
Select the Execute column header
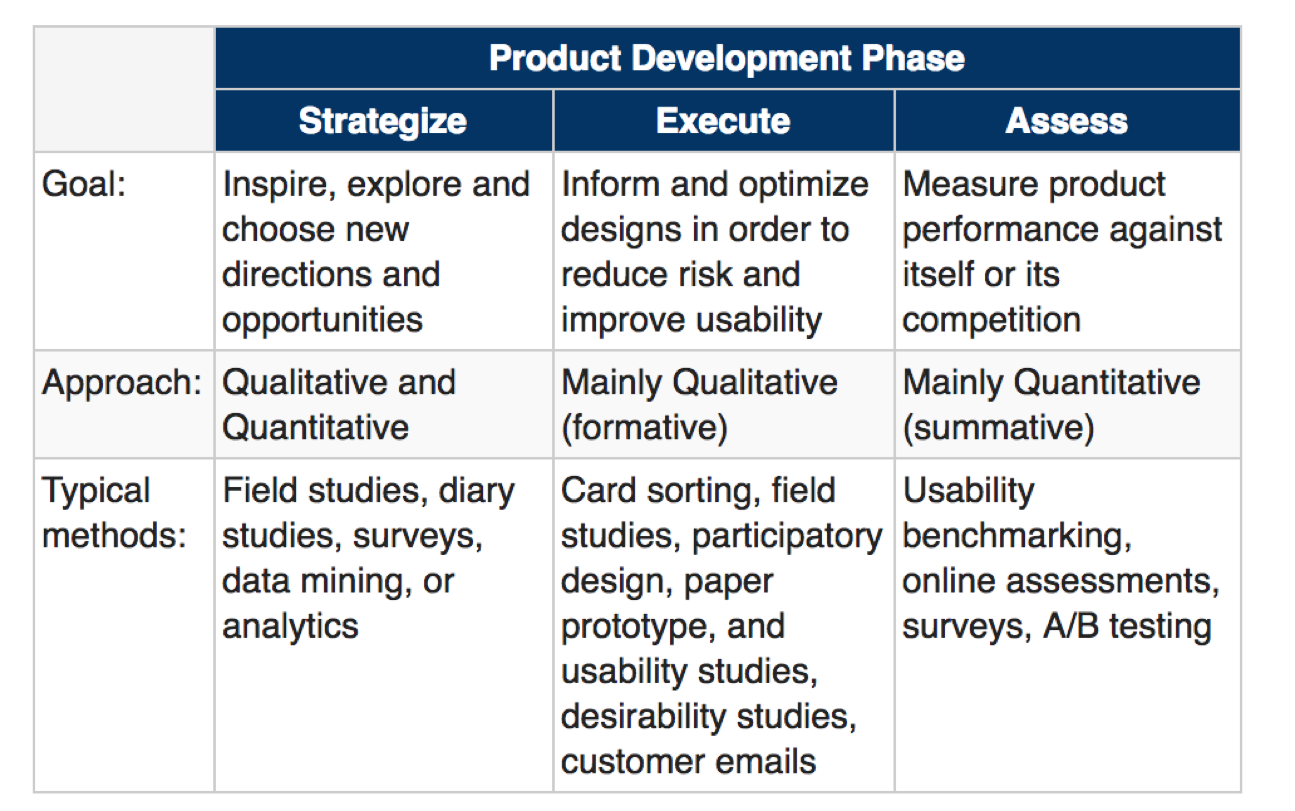(723, 121)
